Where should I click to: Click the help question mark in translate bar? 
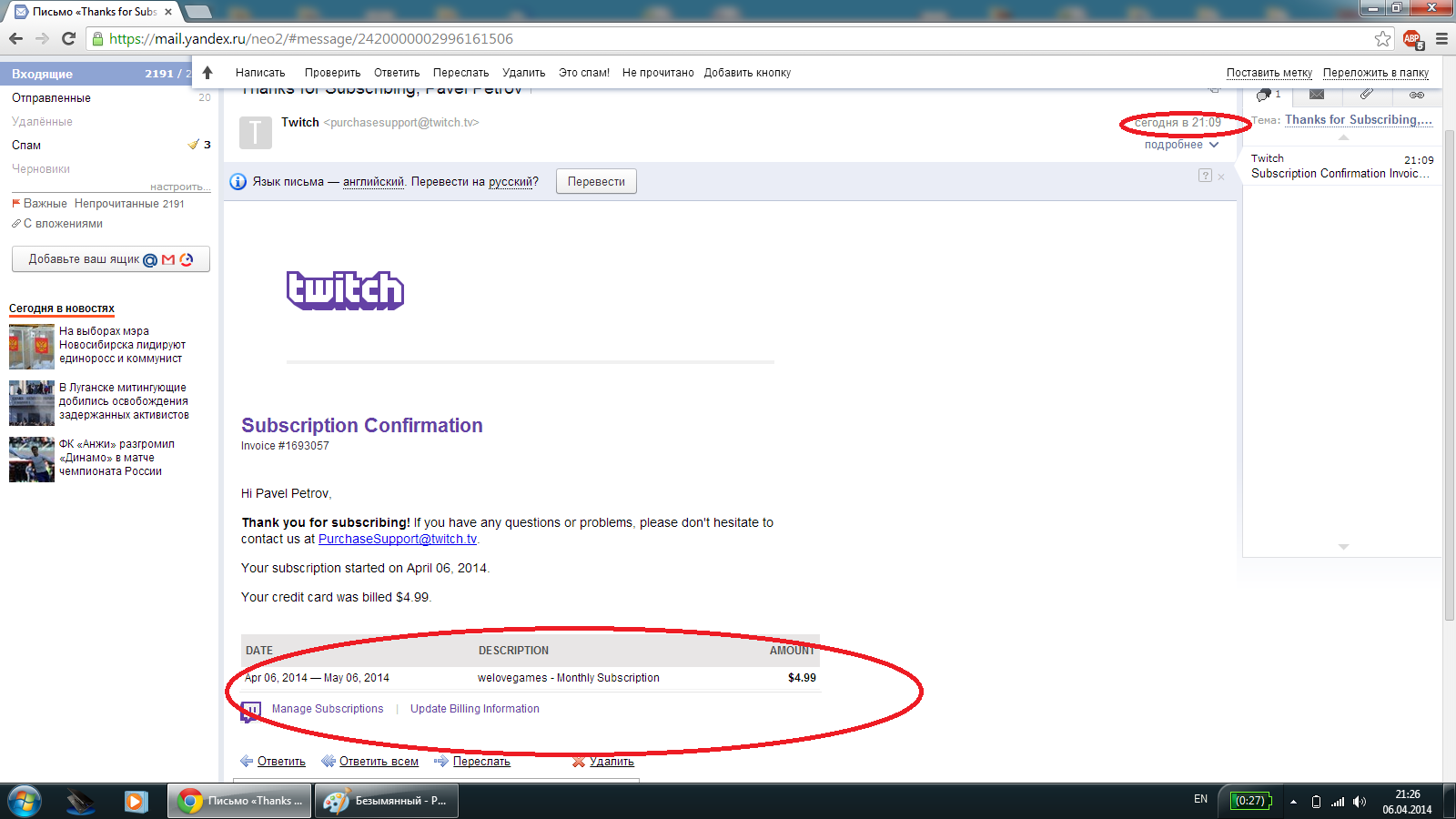1205,176
